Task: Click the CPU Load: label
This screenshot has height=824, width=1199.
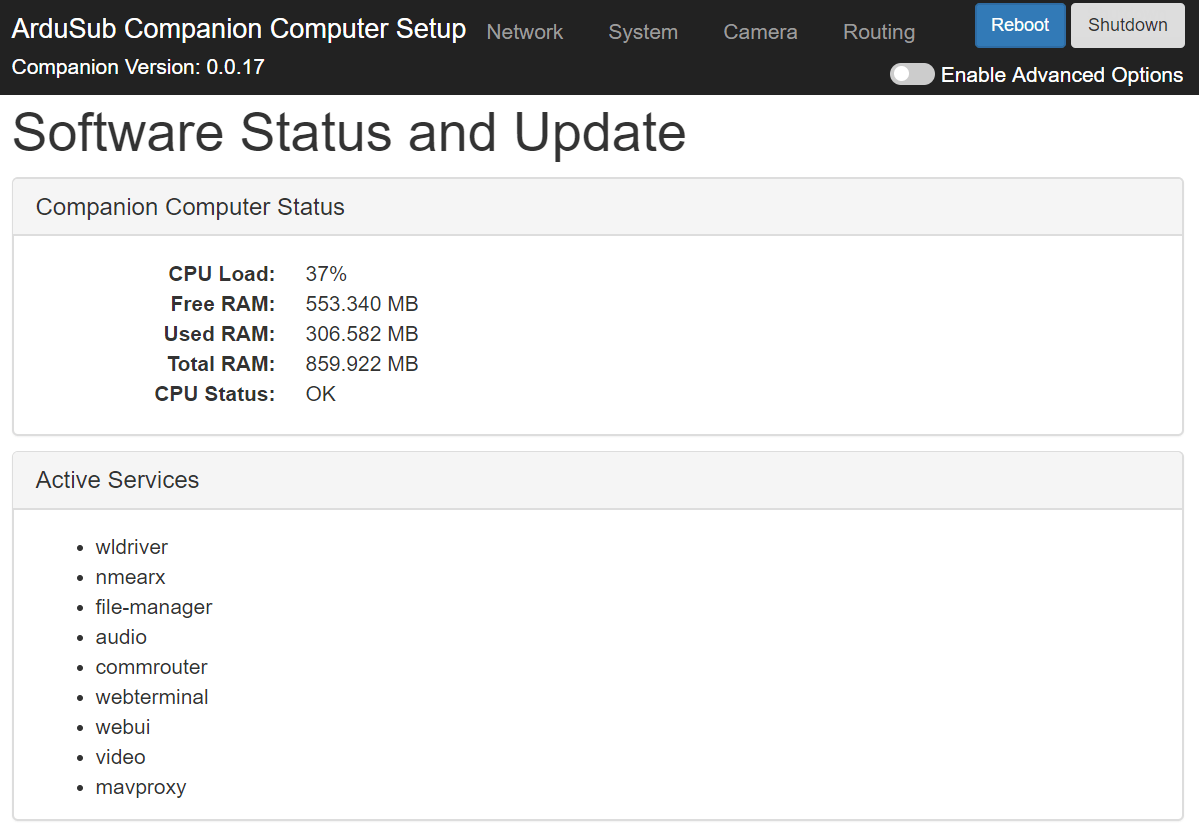Action: click(222, 274)
